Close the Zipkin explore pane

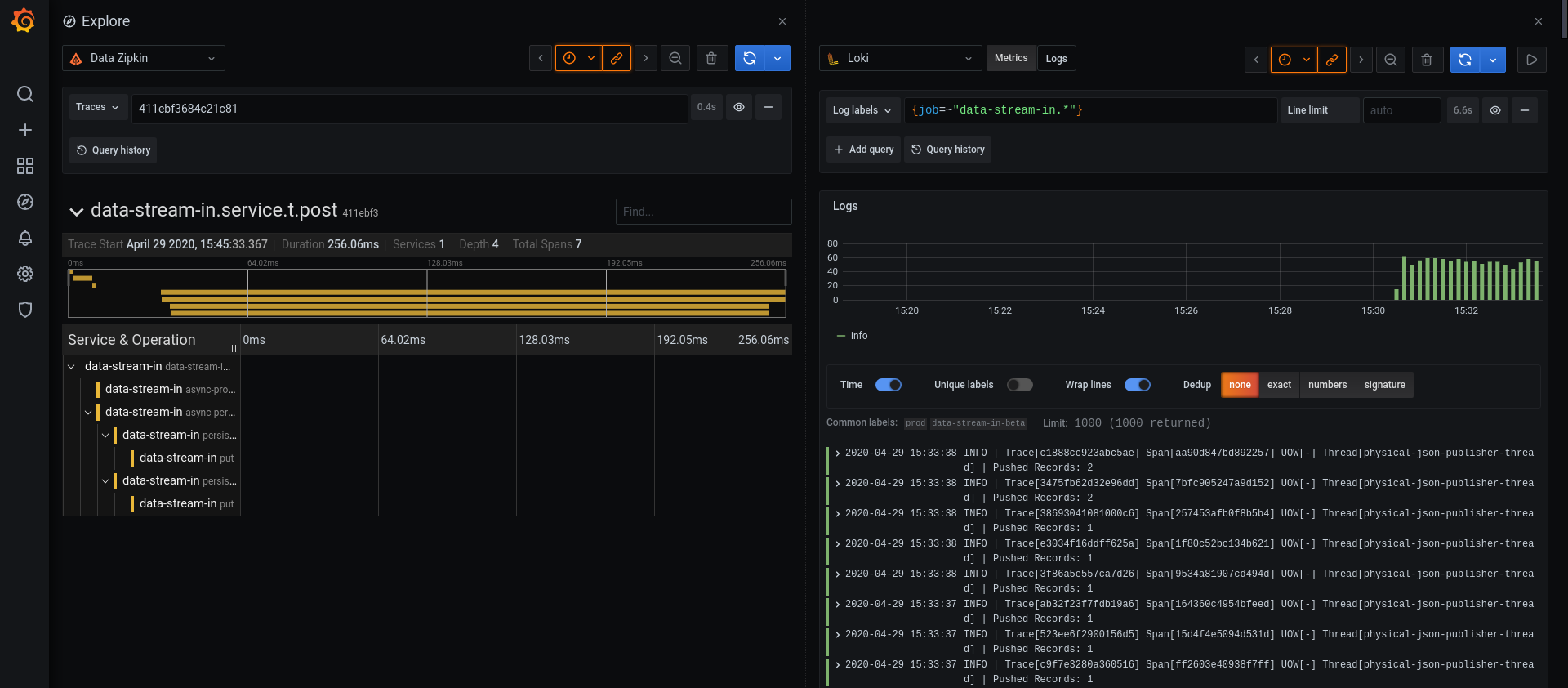point(782,21)
